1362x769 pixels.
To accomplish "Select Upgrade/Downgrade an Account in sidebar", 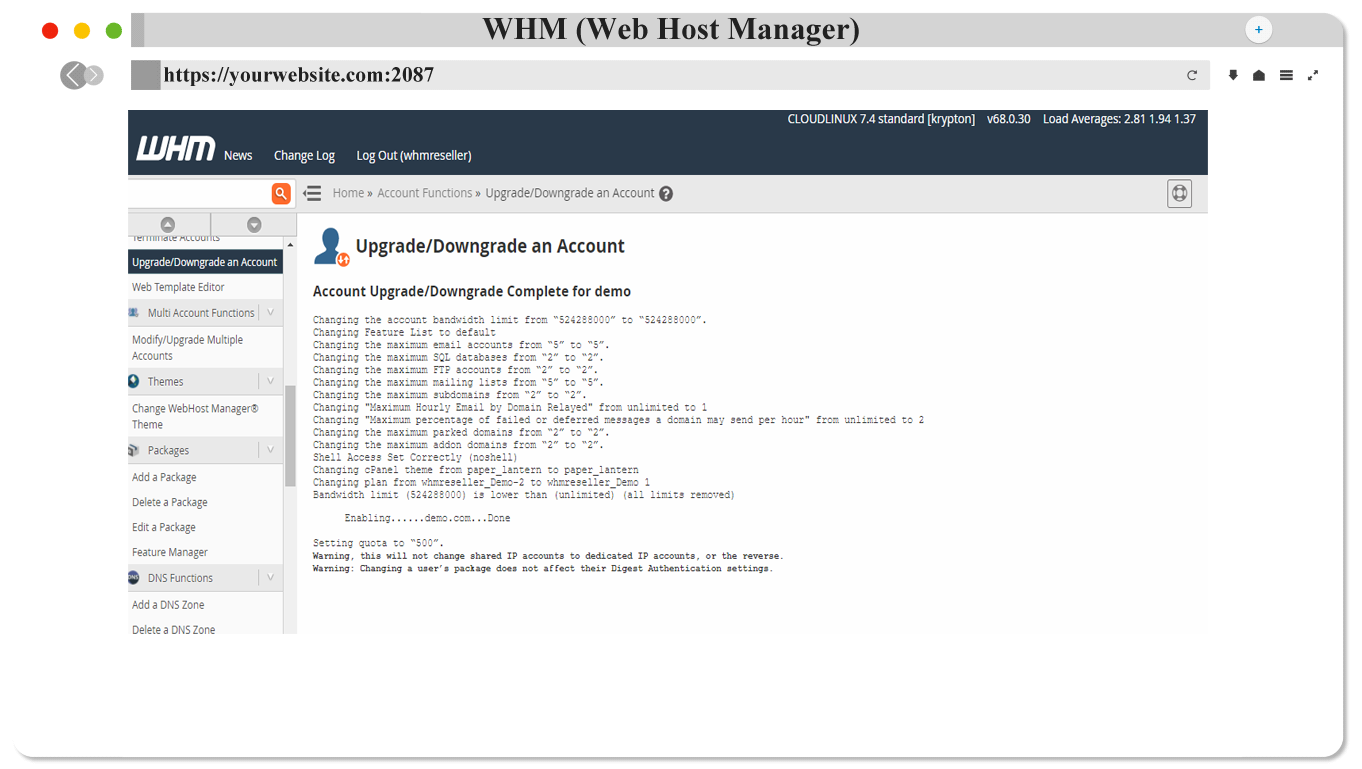I will (205, 262).
